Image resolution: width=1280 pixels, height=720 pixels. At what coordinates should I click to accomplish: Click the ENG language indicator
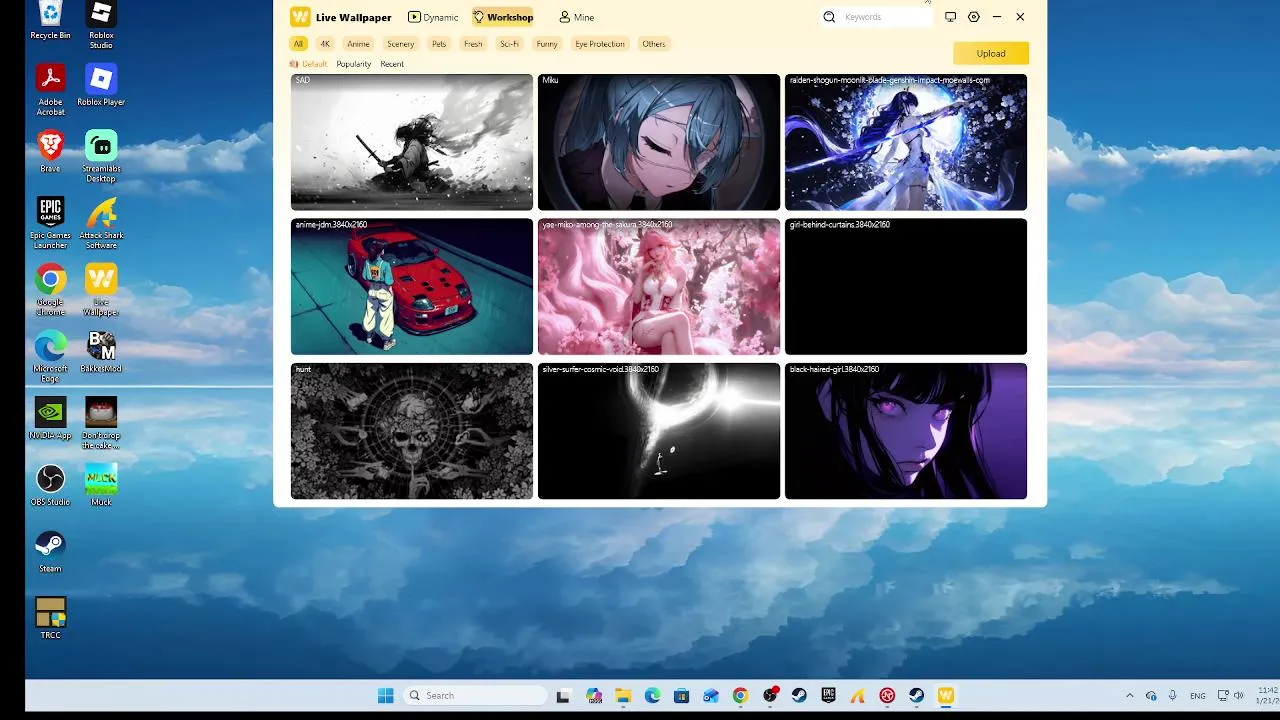(x=1197, y=696)
